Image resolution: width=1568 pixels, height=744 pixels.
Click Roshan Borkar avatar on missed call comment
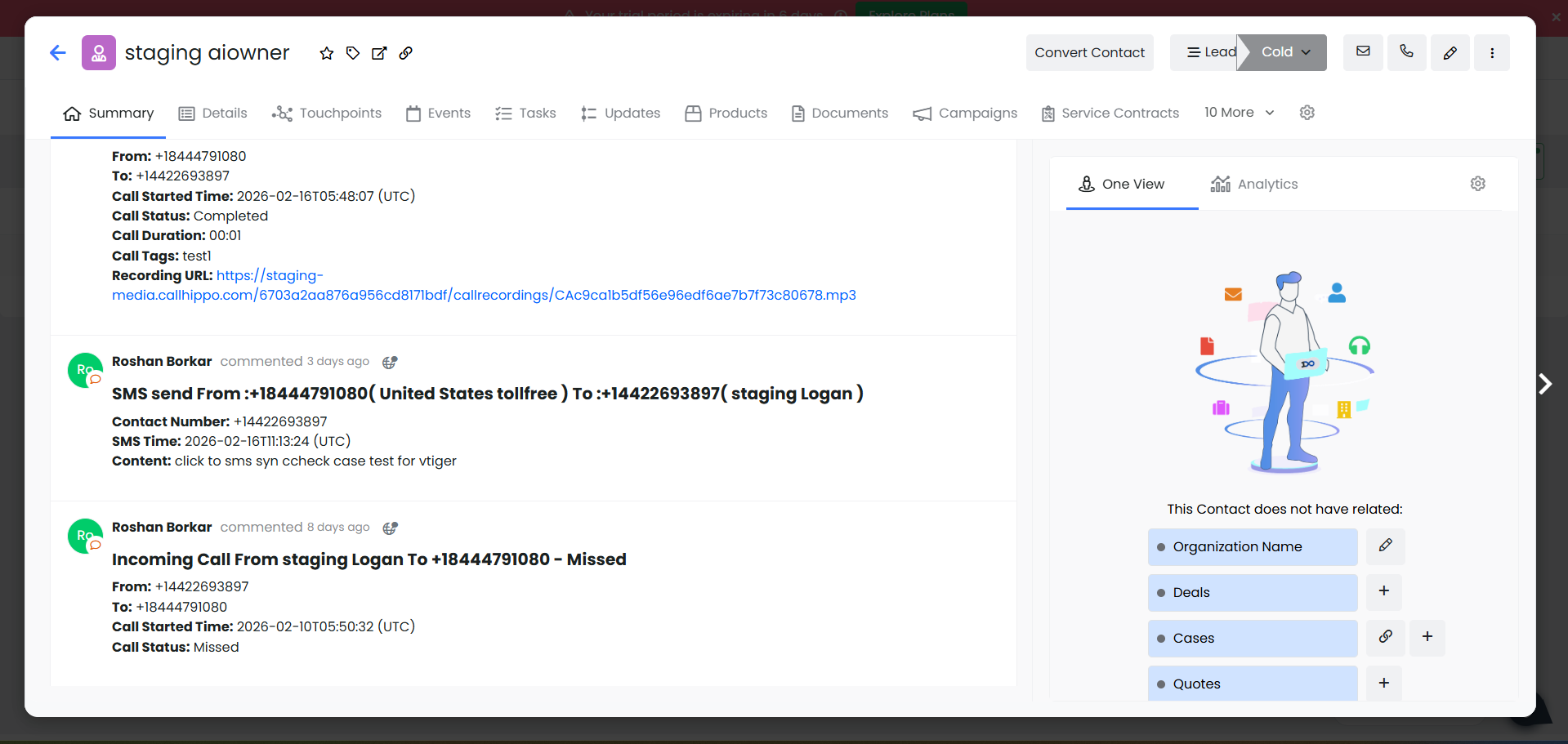(85, 536)
